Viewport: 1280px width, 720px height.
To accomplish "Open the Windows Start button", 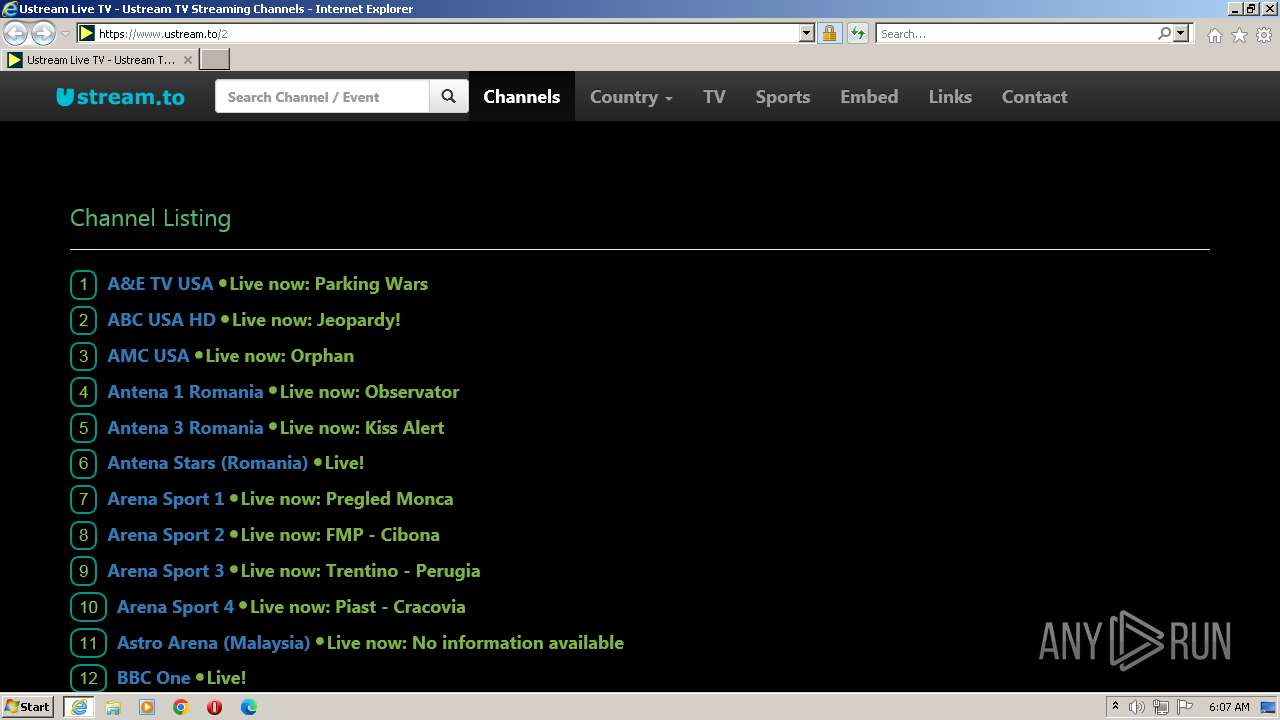I will 28,707.
